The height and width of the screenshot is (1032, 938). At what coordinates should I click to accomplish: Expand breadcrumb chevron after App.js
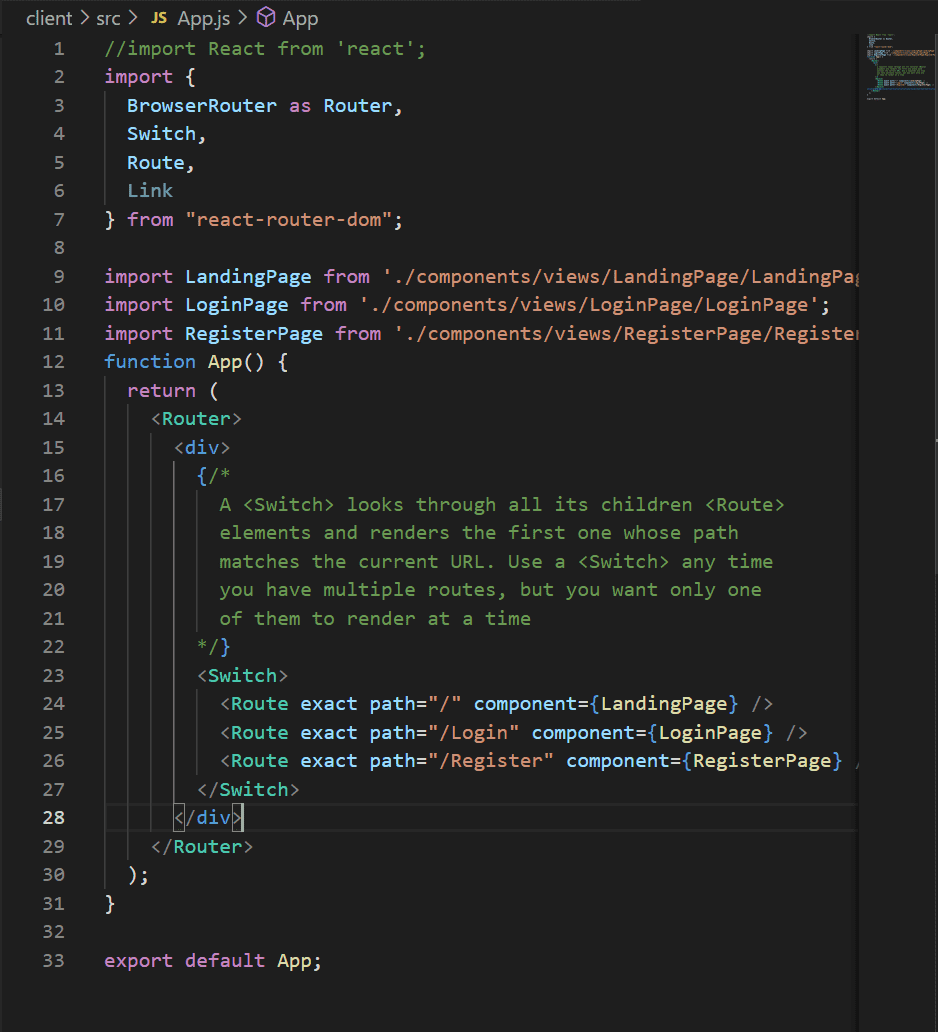(x=242, y=18)
